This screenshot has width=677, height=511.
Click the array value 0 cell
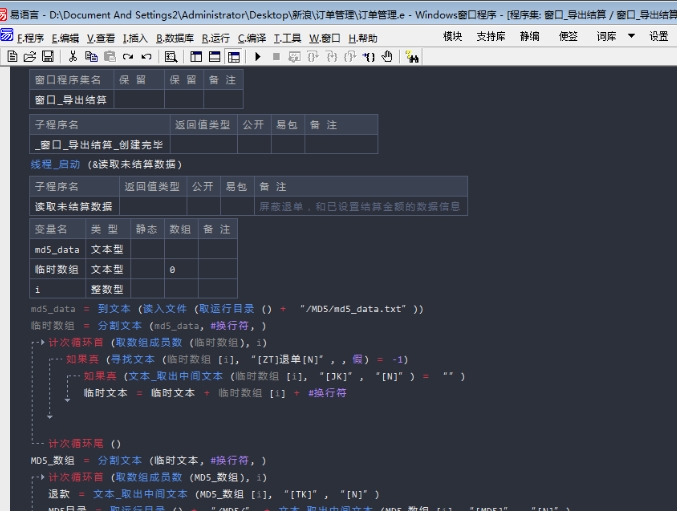point(181,269)
